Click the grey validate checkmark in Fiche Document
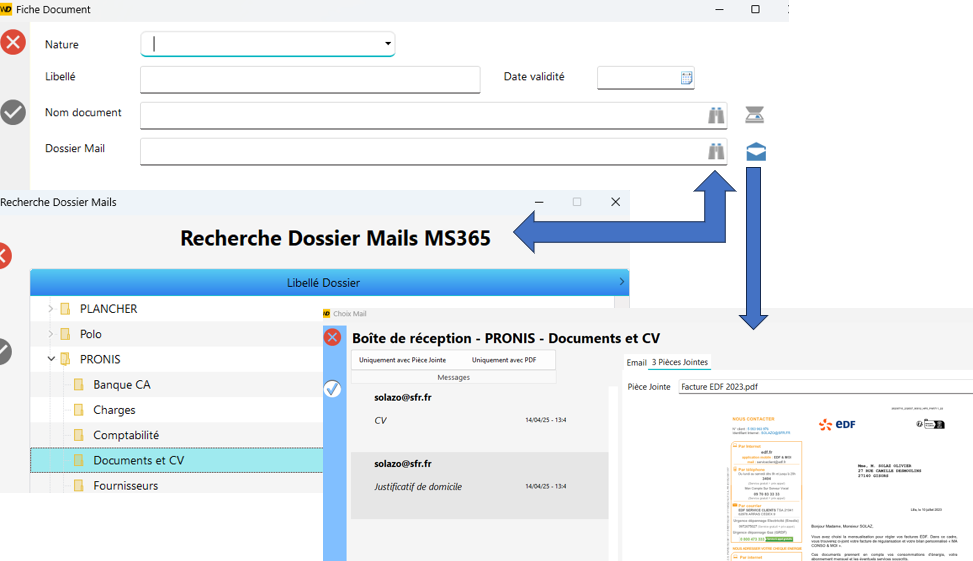Image resolution: width=973 pixels, height=561 pixels. [x=12, y=112]
